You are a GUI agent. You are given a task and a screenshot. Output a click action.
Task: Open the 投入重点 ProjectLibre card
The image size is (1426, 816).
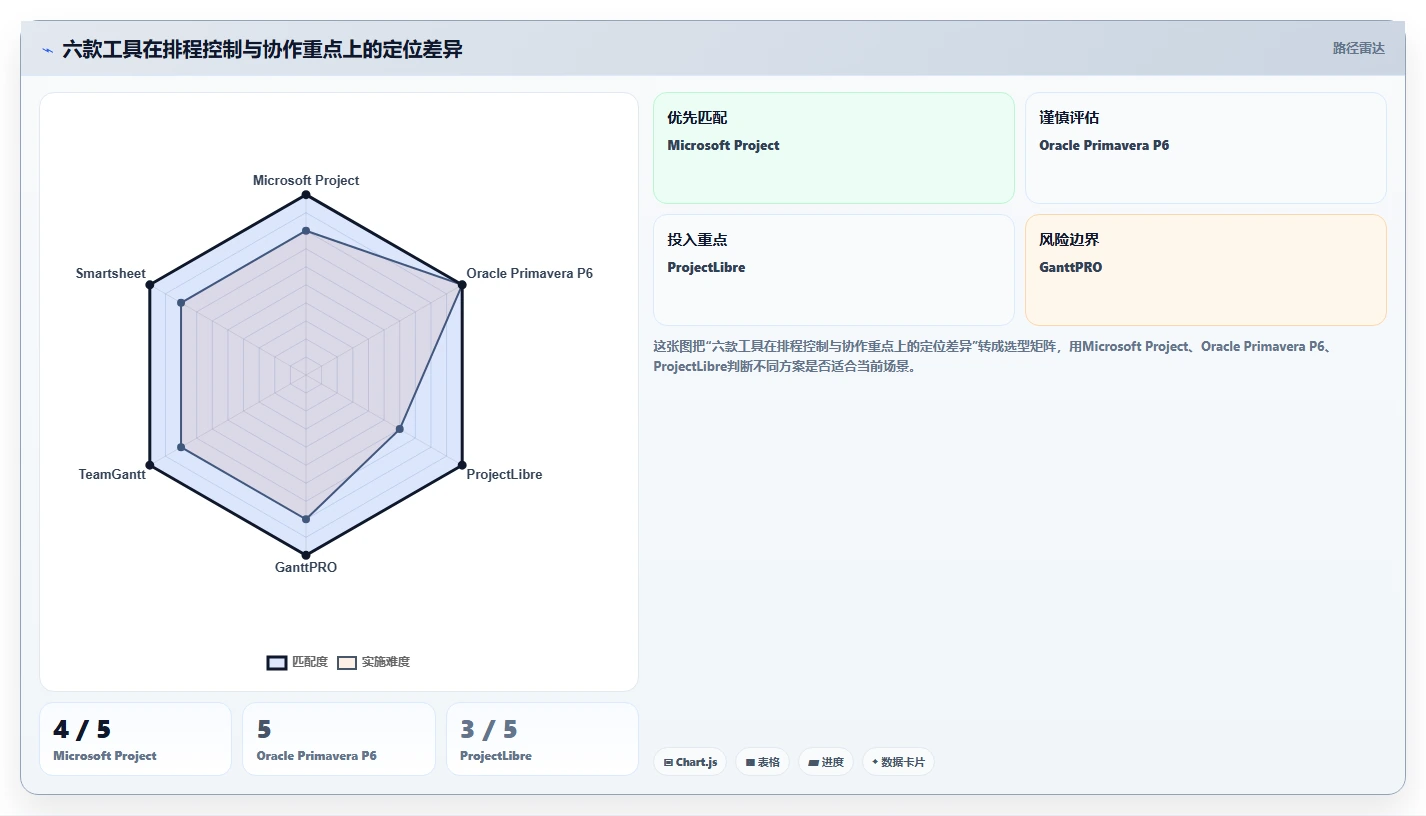coord(834,270)
